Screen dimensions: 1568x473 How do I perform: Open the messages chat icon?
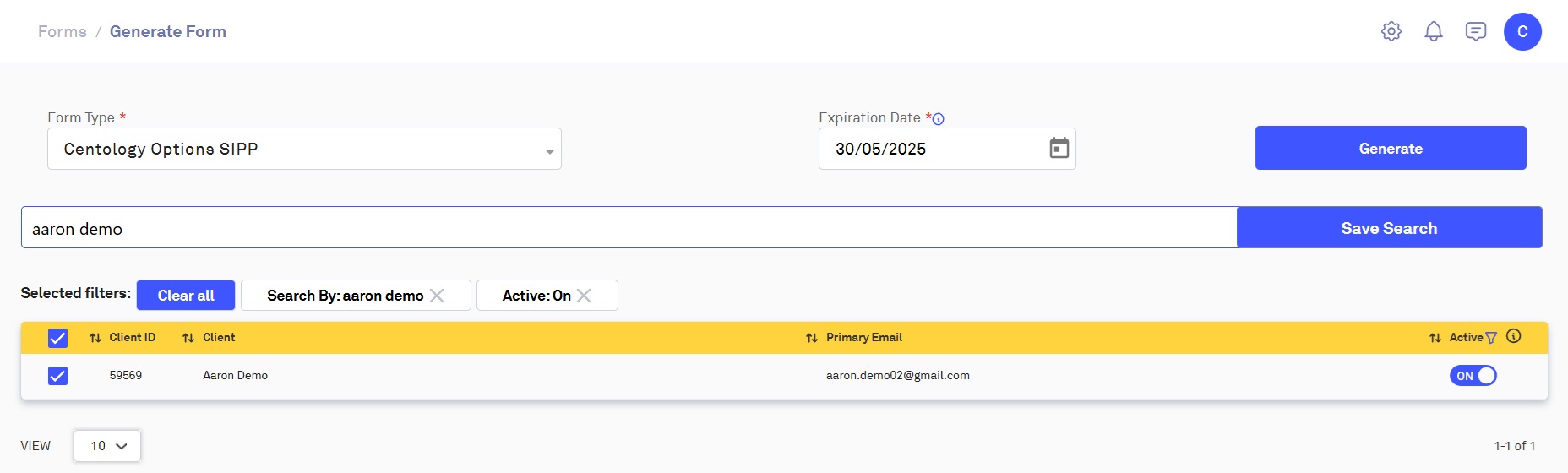(1476, 32)
